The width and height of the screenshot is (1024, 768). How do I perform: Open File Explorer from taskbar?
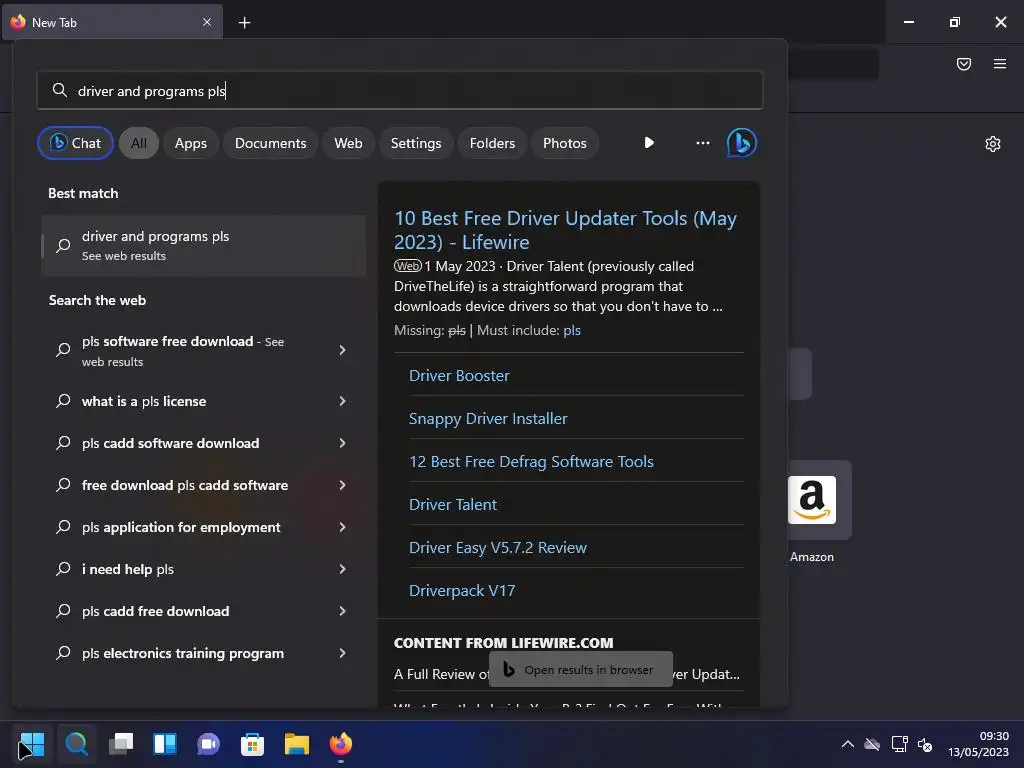(296, 744)
